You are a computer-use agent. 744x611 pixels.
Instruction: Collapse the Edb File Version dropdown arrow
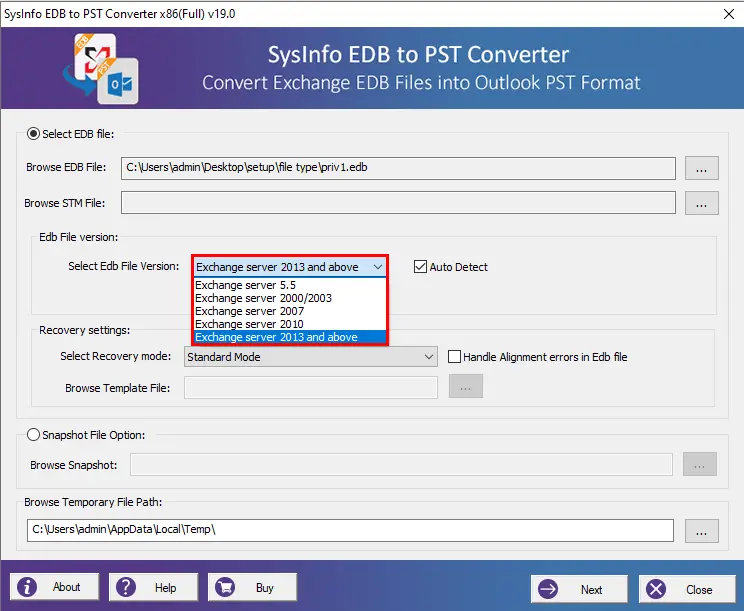tap(378, 267)
